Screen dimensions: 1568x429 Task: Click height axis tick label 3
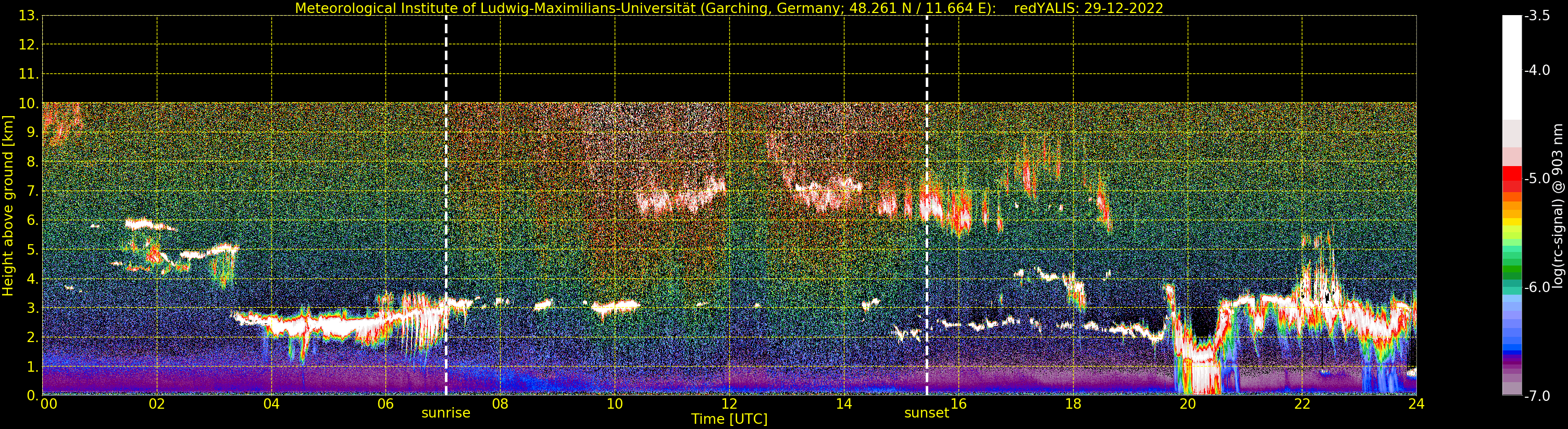pyautogui.click(x=32, y=308)
